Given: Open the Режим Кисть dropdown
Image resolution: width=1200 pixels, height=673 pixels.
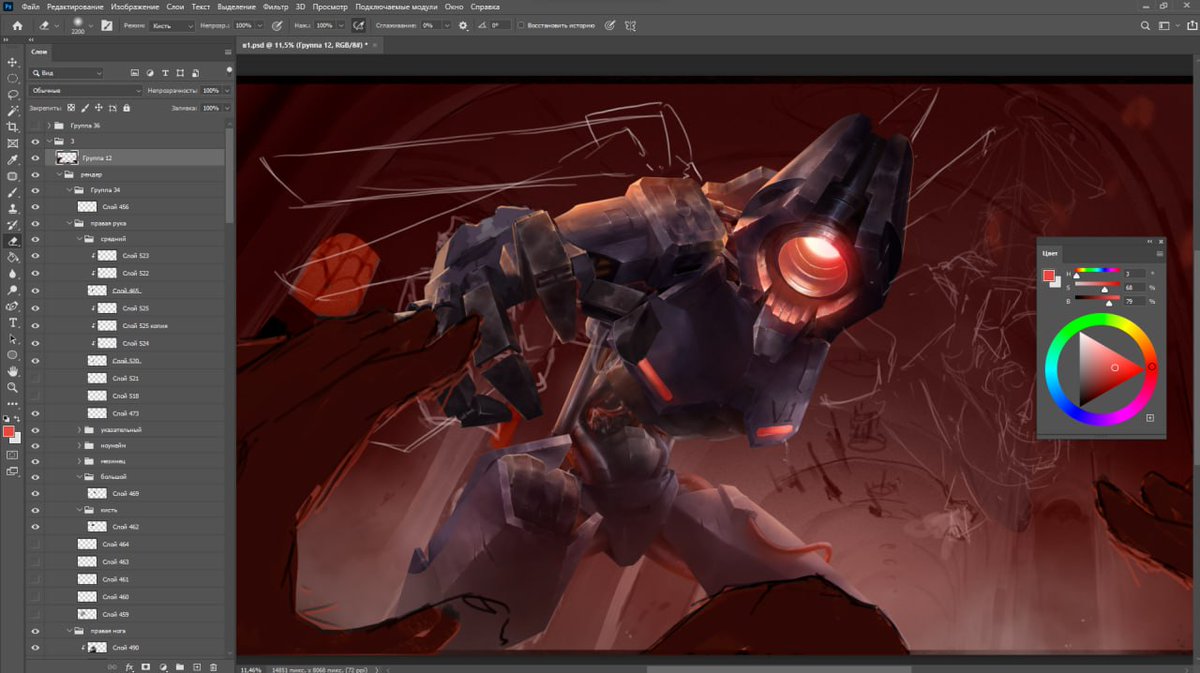Looking at the screenshot, I should tap(174, 25).
